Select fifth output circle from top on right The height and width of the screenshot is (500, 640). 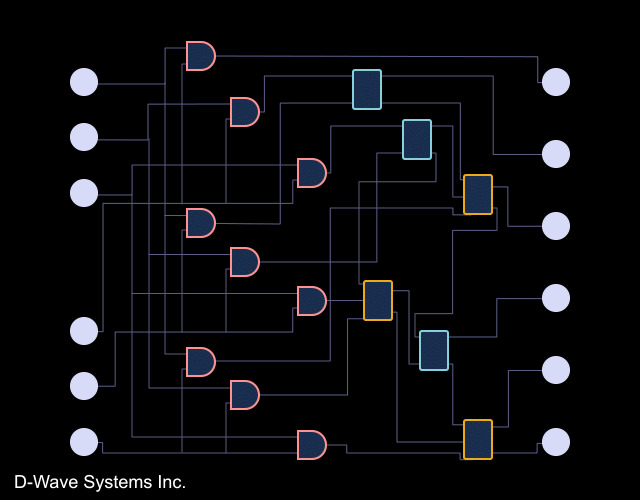556,370
